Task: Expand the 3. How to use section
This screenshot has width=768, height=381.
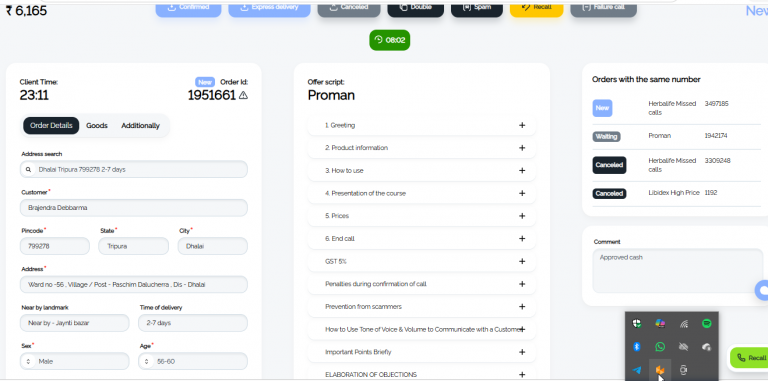Action: (x=422, y=170)
